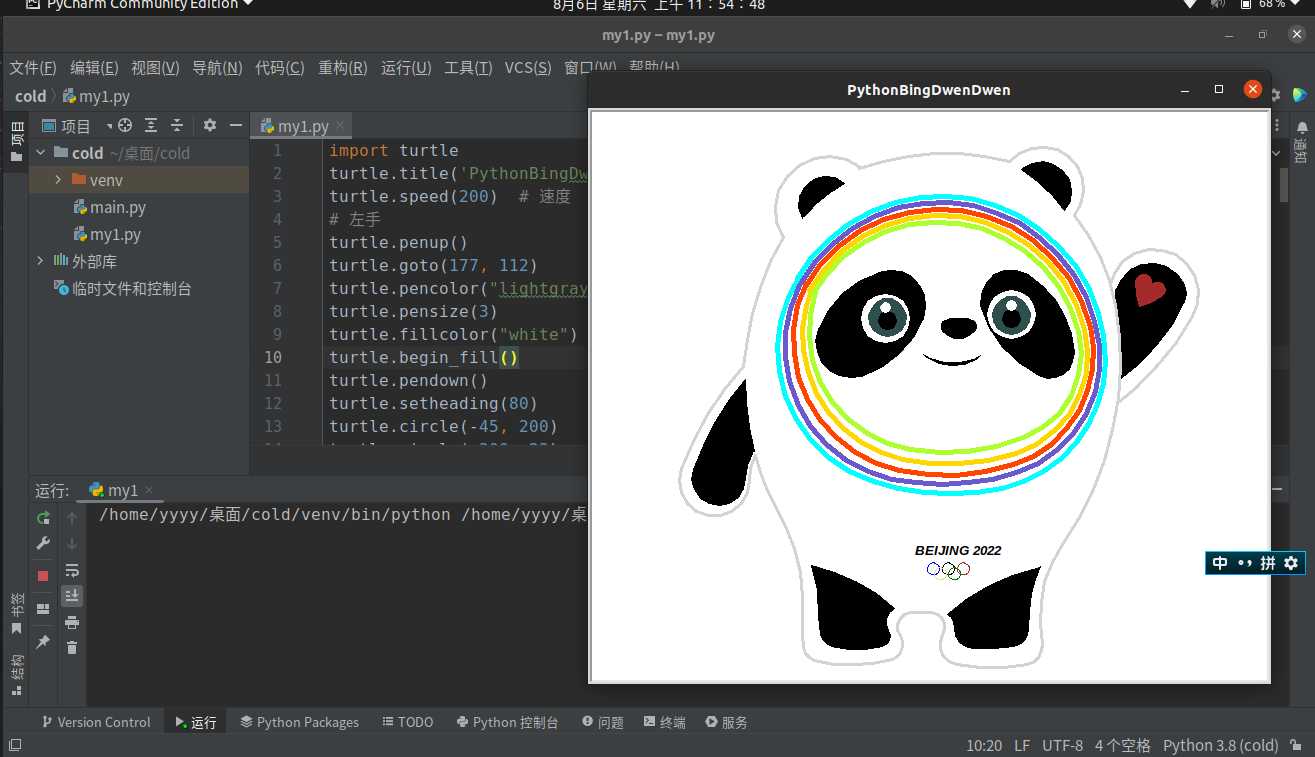1315x757 pixels.
Task: Click the 10:20 cursor position in status bar
Action: coord(984,746)
